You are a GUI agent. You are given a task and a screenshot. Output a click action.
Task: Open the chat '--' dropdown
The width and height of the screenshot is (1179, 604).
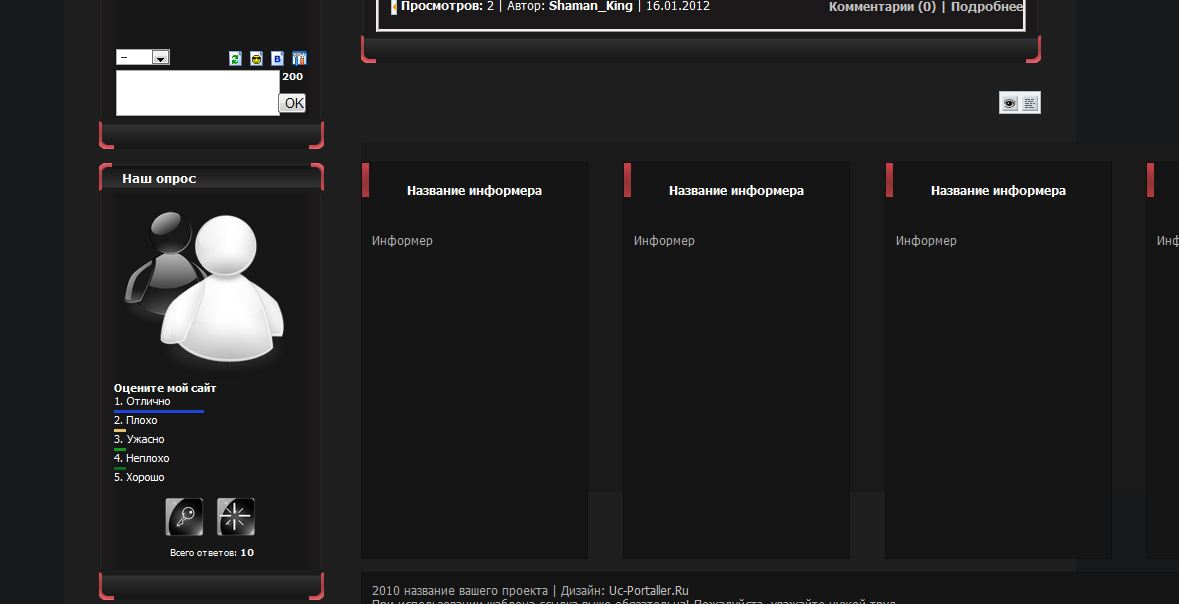click(x=143, y=58)
